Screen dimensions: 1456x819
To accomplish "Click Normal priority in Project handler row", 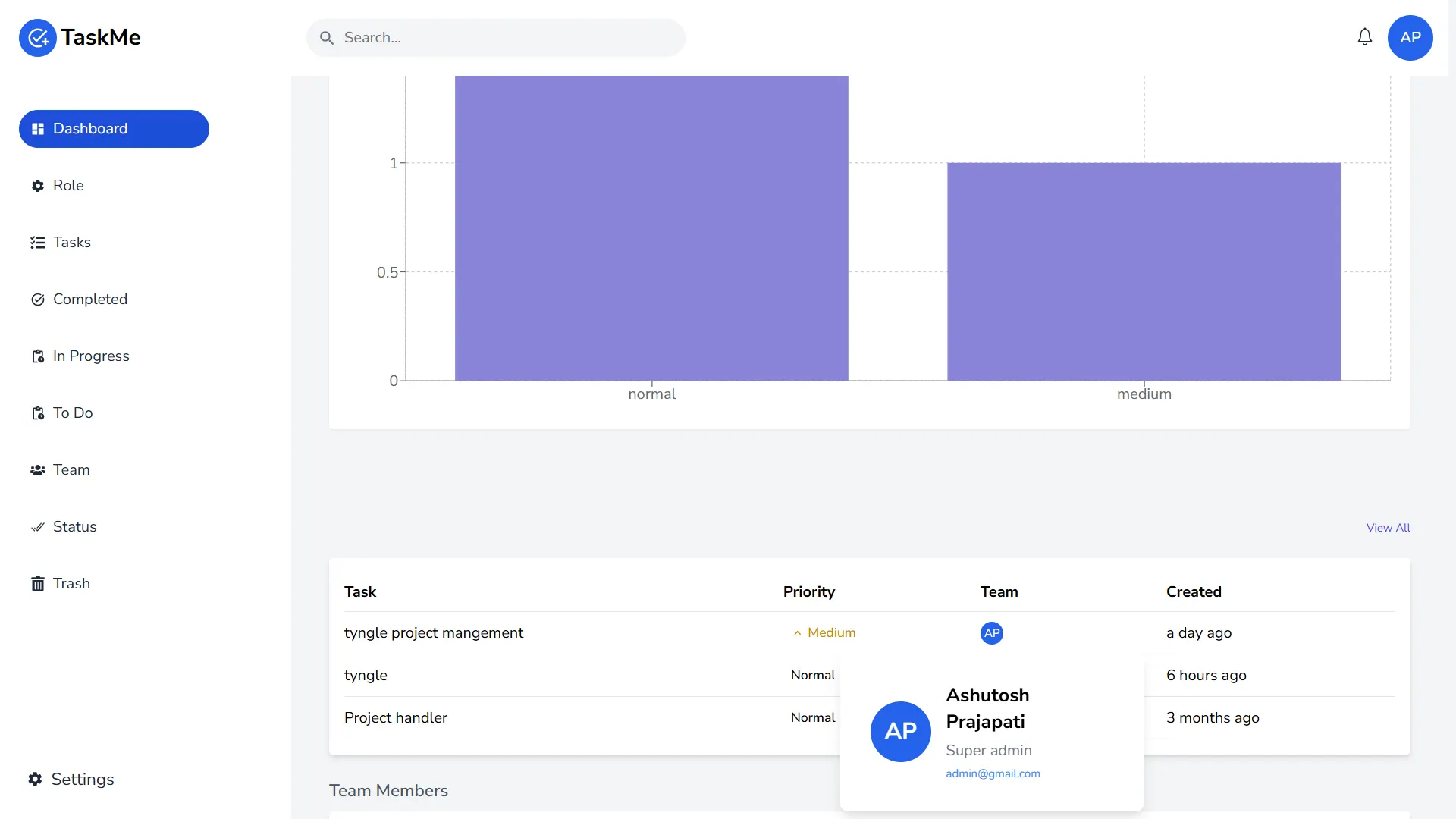I will 813,718.
